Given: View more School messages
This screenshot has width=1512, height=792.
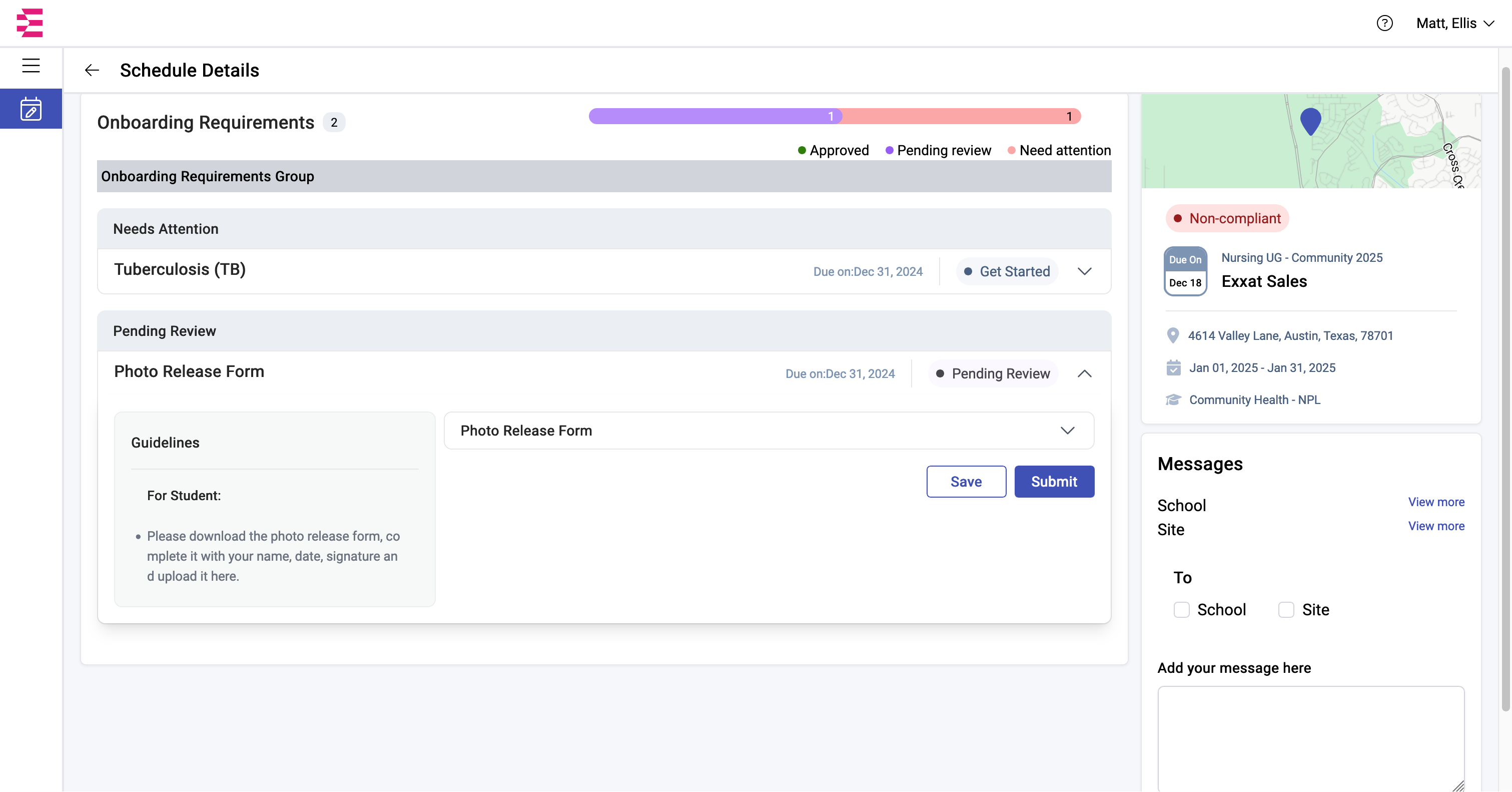Looking at the screenshot, I should coord(1435,502).
